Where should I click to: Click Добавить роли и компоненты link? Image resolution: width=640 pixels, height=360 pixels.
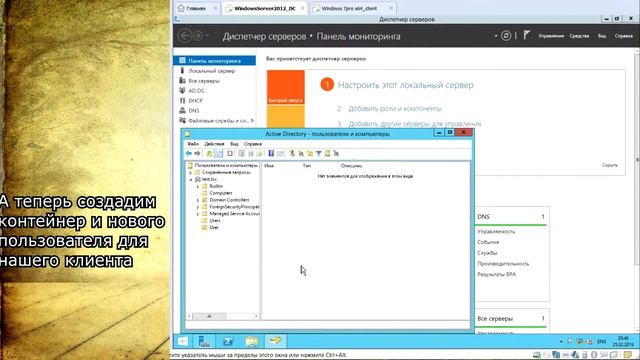tap(395, 109)
